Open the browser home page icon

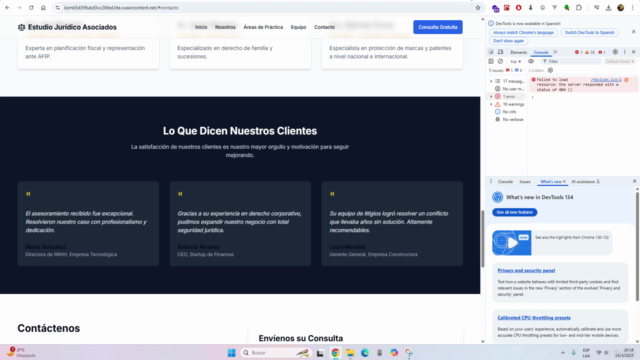[43, 8]
